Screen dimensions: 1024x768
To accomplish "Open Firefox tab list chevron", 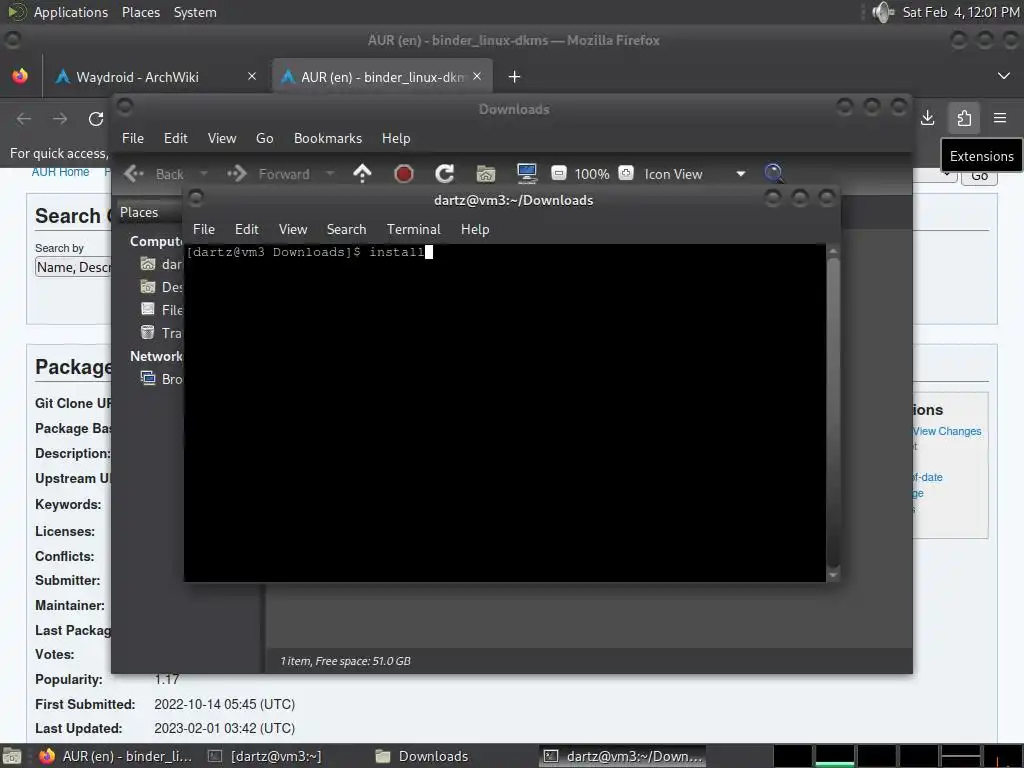I will click(x=1004, y=76).
